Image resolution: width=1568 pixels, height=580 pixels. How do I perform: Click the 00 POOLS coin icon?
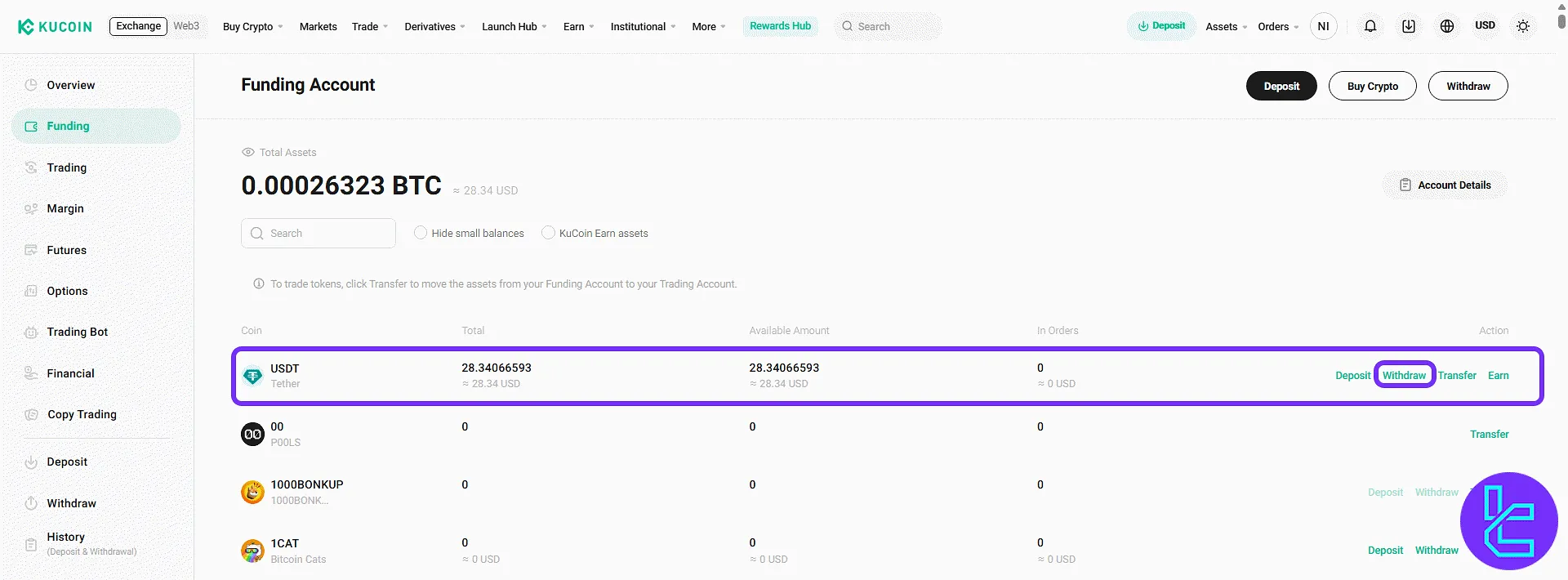(x=252, y=435)
